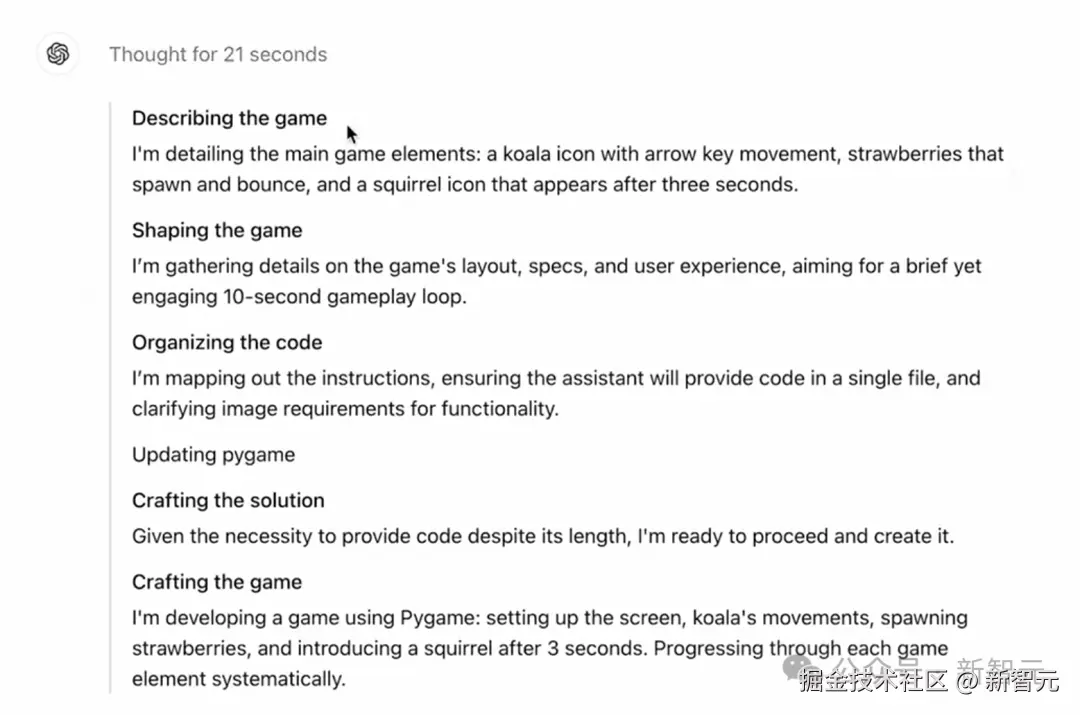Click 'element systematically.' on the last line
This screenshot has height=715, width=1080.
click(x=238, y=679)
